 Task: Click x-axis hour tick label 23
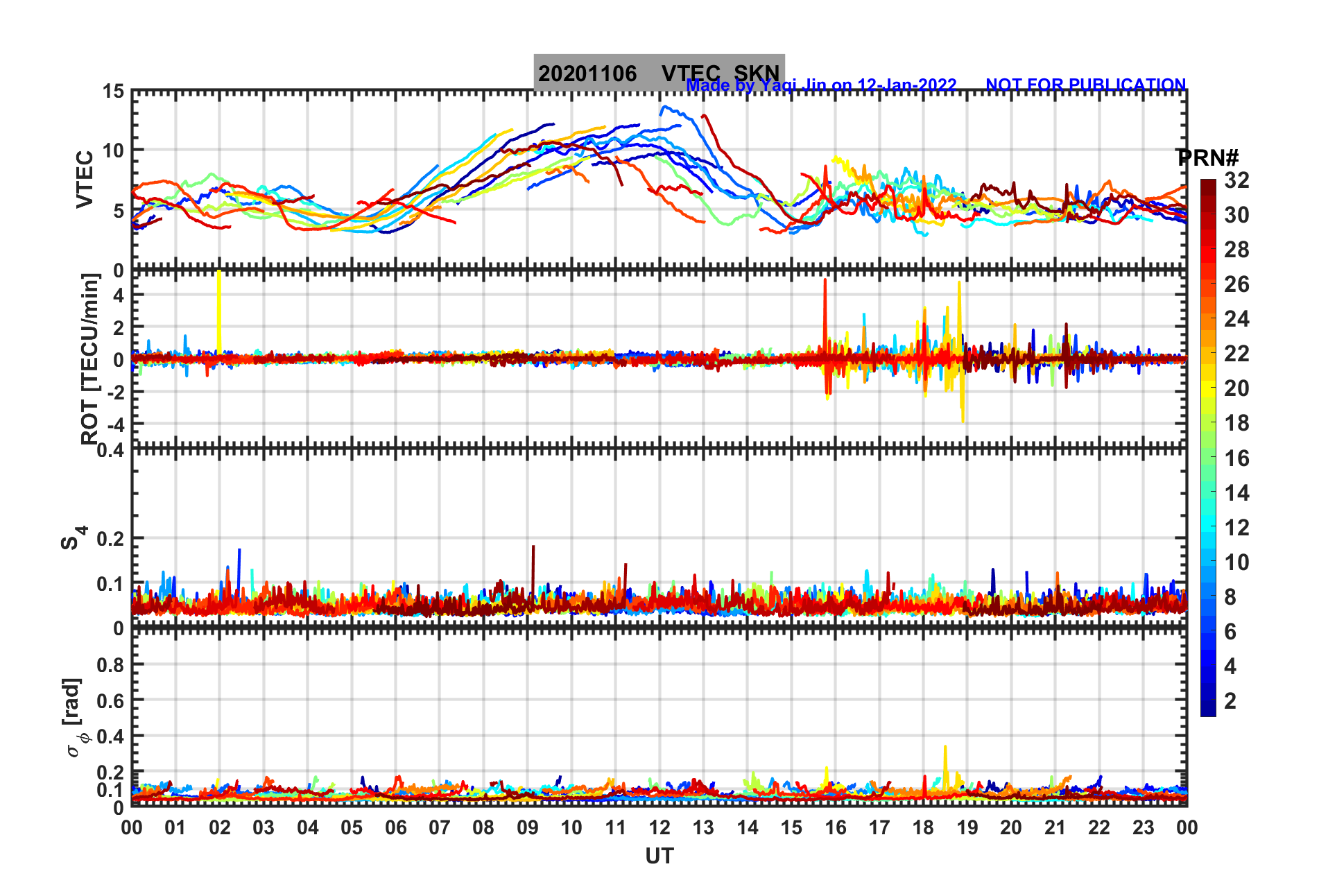point(1144,827)
